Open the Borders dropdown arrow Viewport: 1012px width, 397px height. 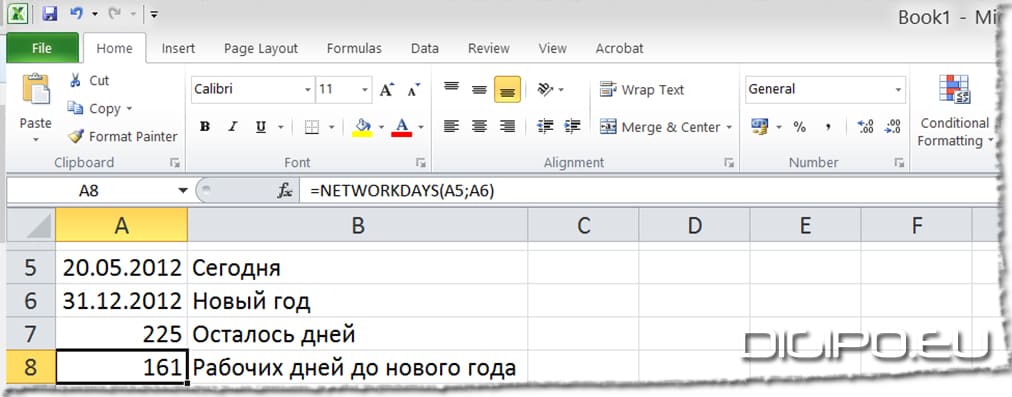pyautogui.click(x=332, y=127)
